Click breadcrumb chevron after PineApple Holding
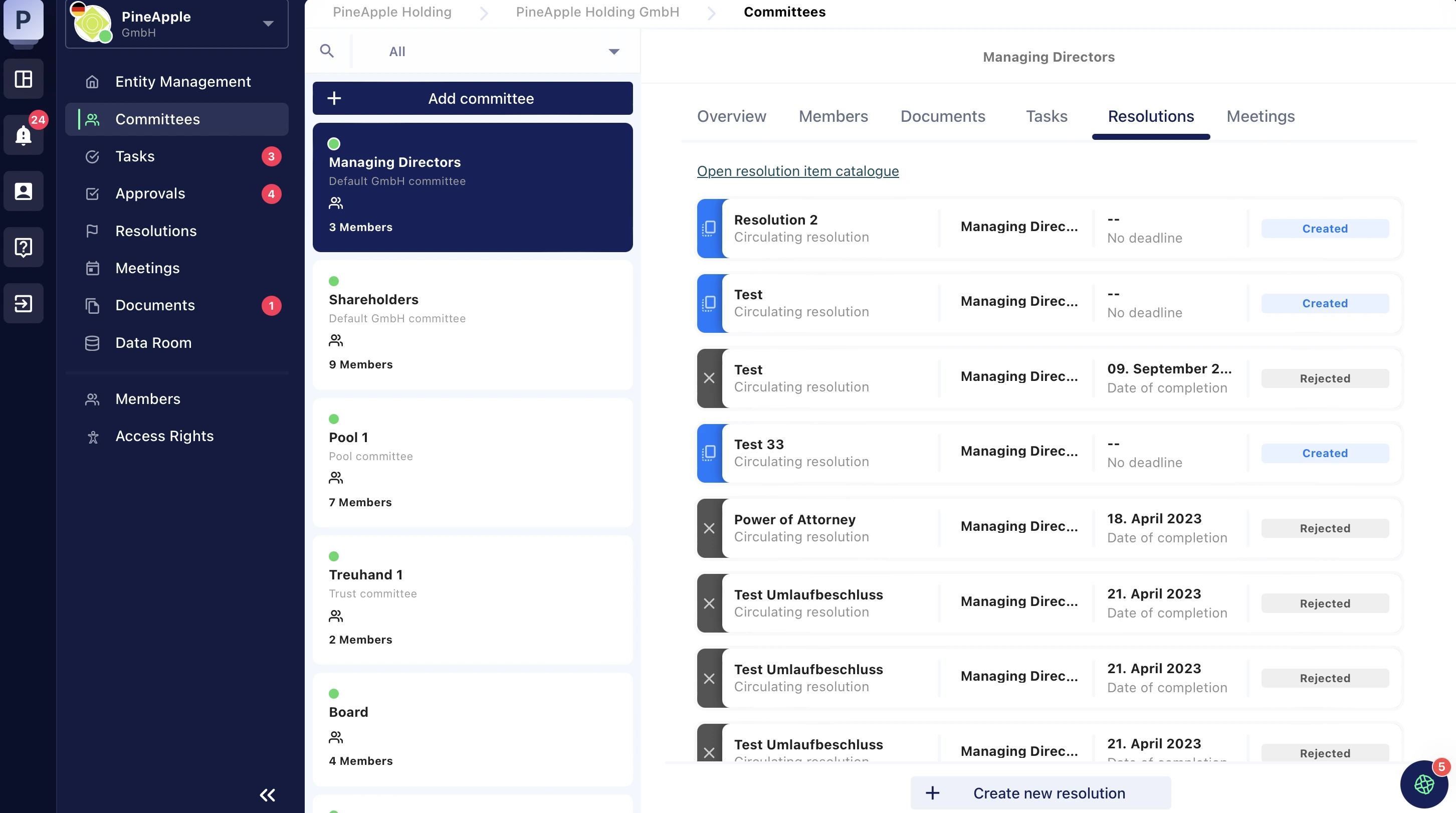 click(484, 13)
